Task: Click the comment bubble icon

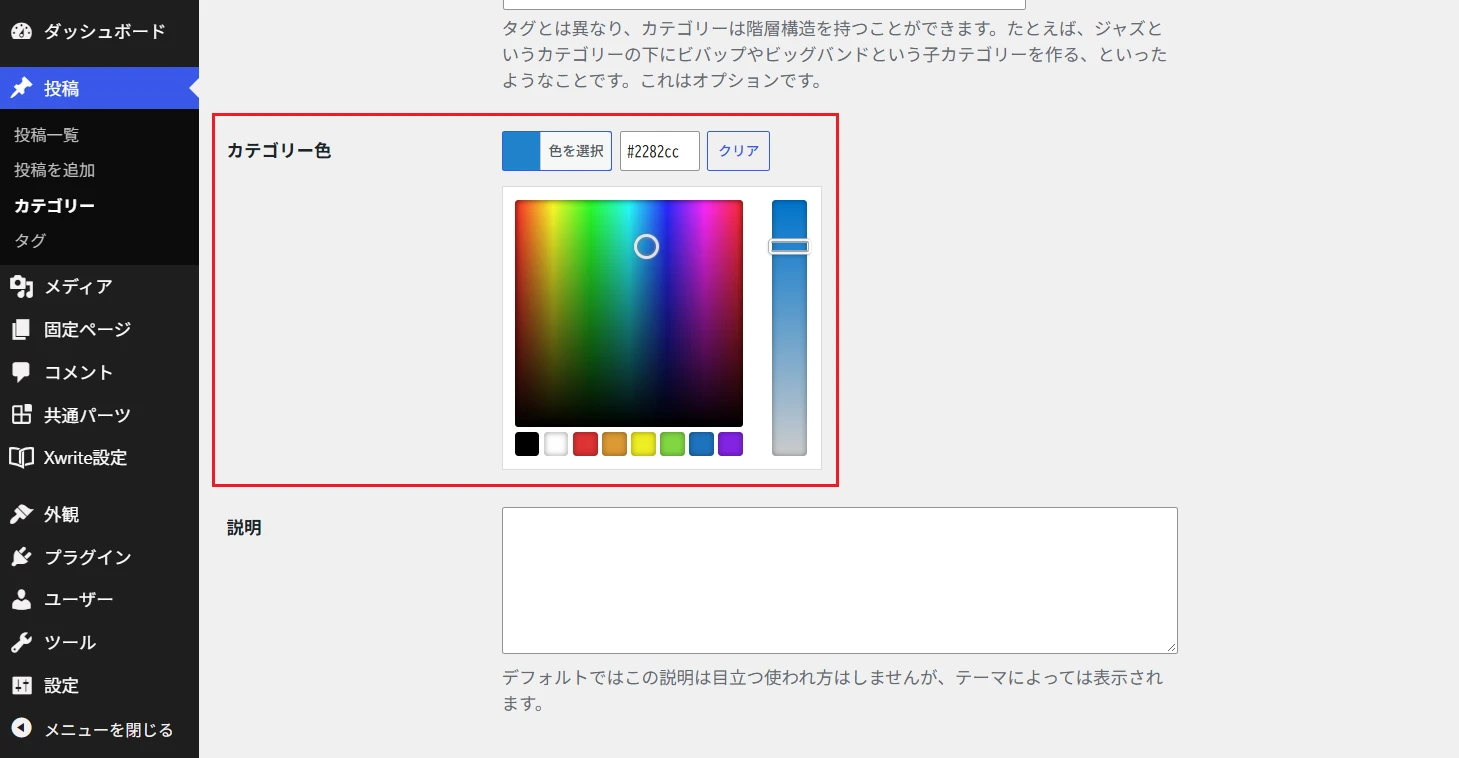Action: [22, 372]
